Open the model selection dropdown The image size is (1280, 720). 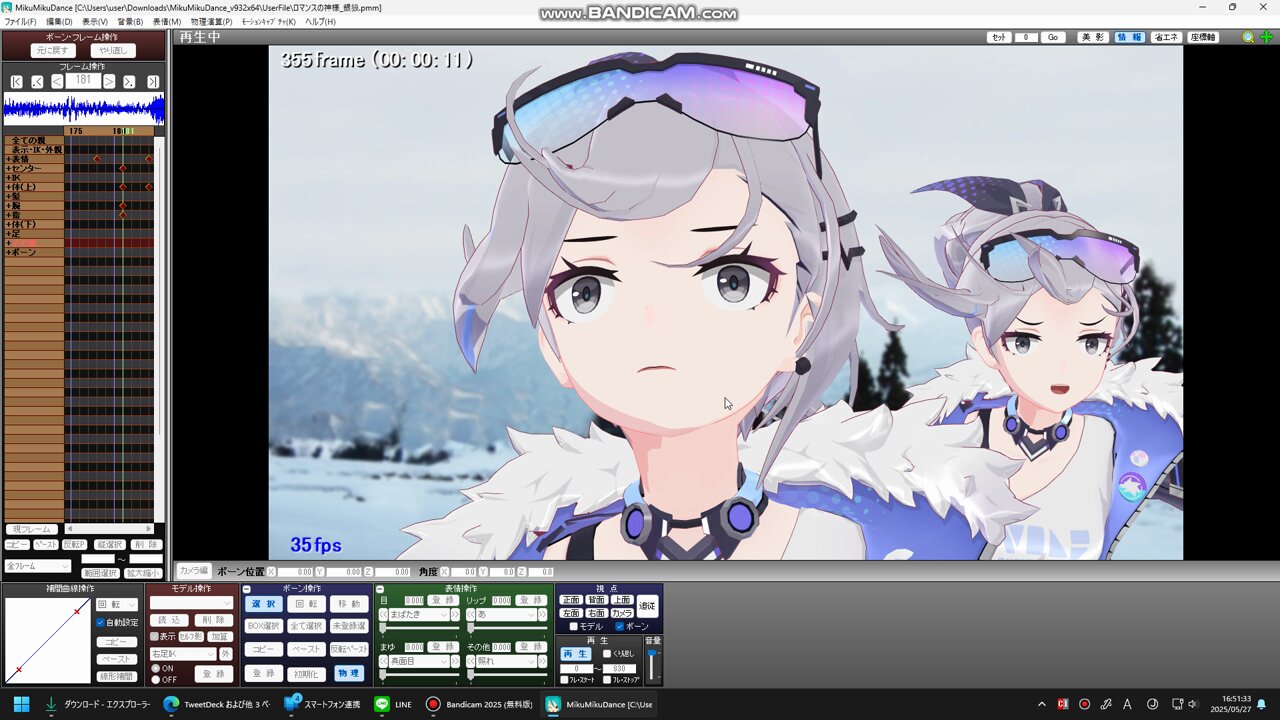coord(192,603)
